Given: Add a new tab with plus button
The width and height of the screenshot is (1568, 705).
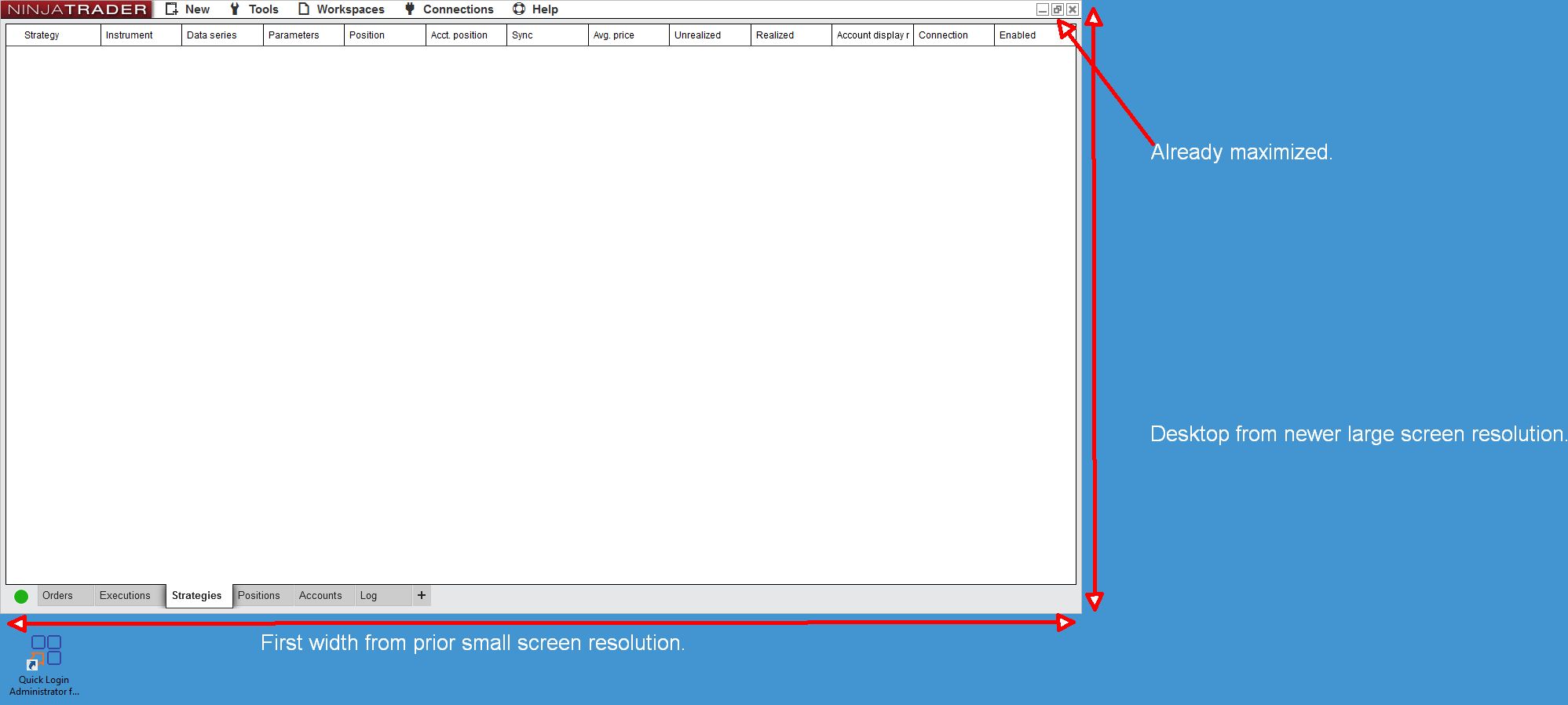Looking at the screenshot, I should [422, 595].
